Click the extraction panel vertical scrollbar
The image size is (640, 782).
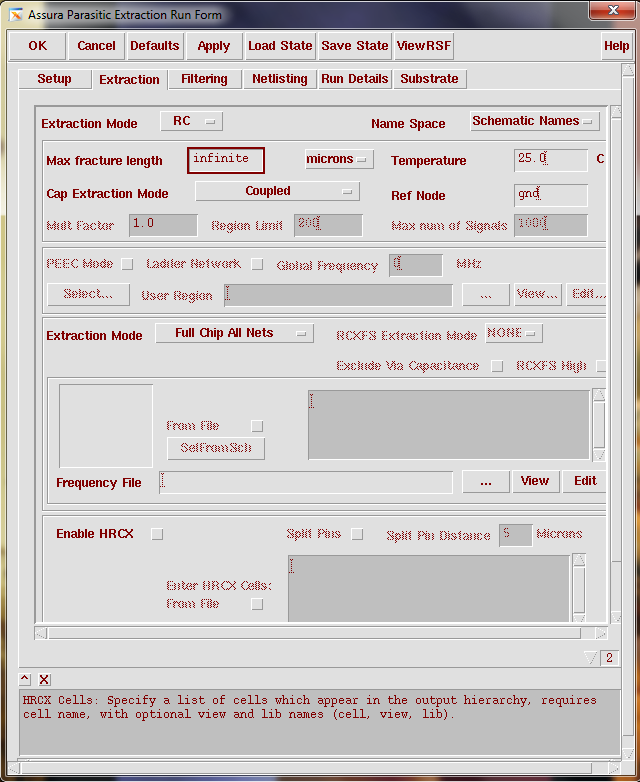616,364
